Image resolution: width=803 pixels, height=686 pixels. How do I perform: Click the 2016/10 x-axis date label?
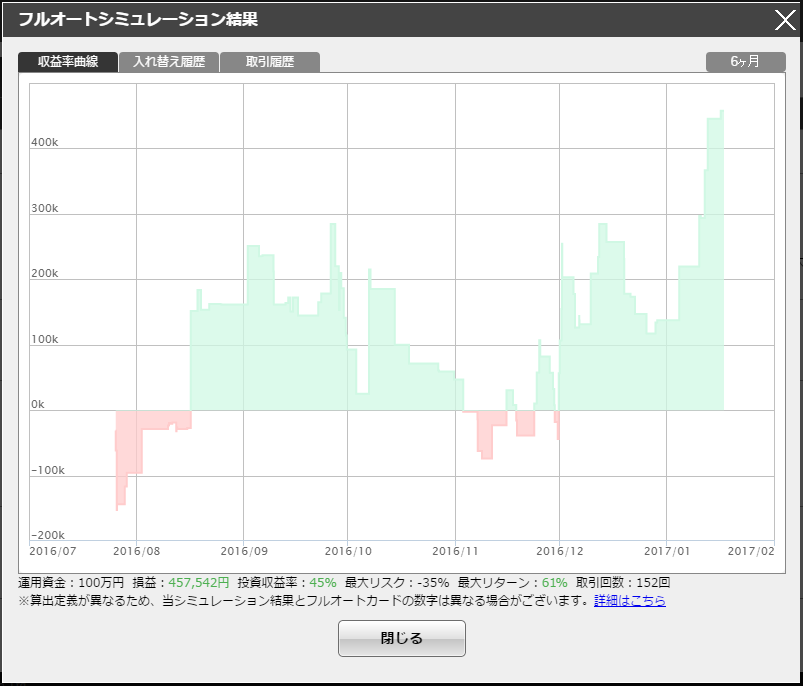tap(349, 551)
